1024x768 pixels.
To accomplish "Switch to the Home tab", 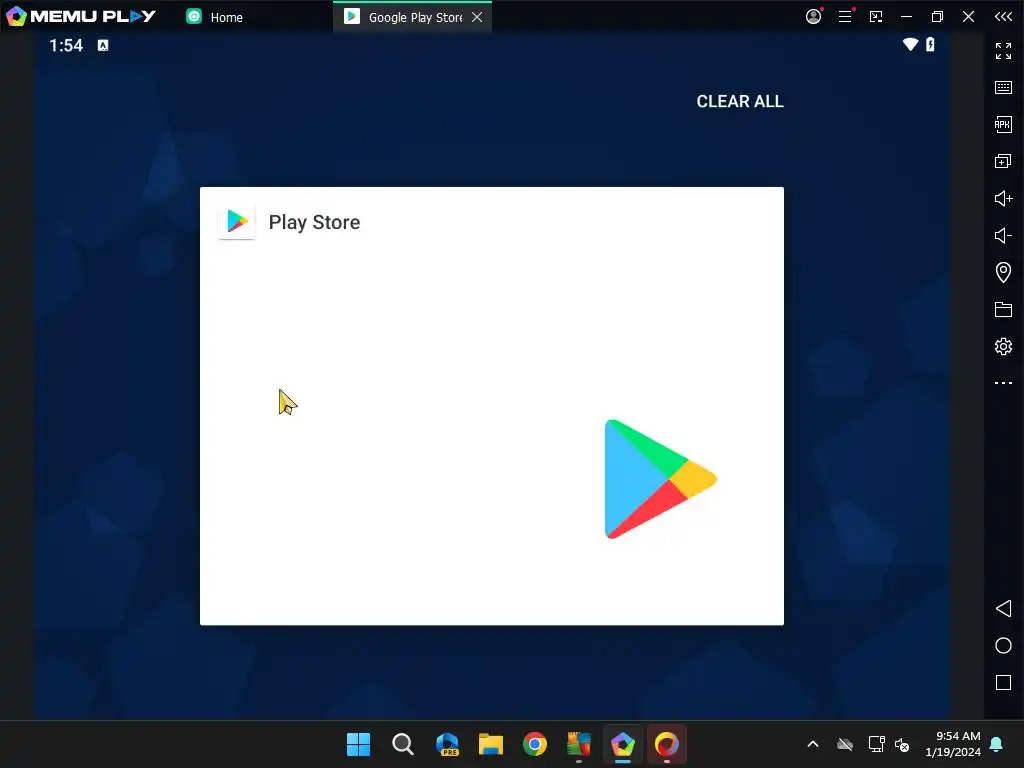I will click(214, 17).
